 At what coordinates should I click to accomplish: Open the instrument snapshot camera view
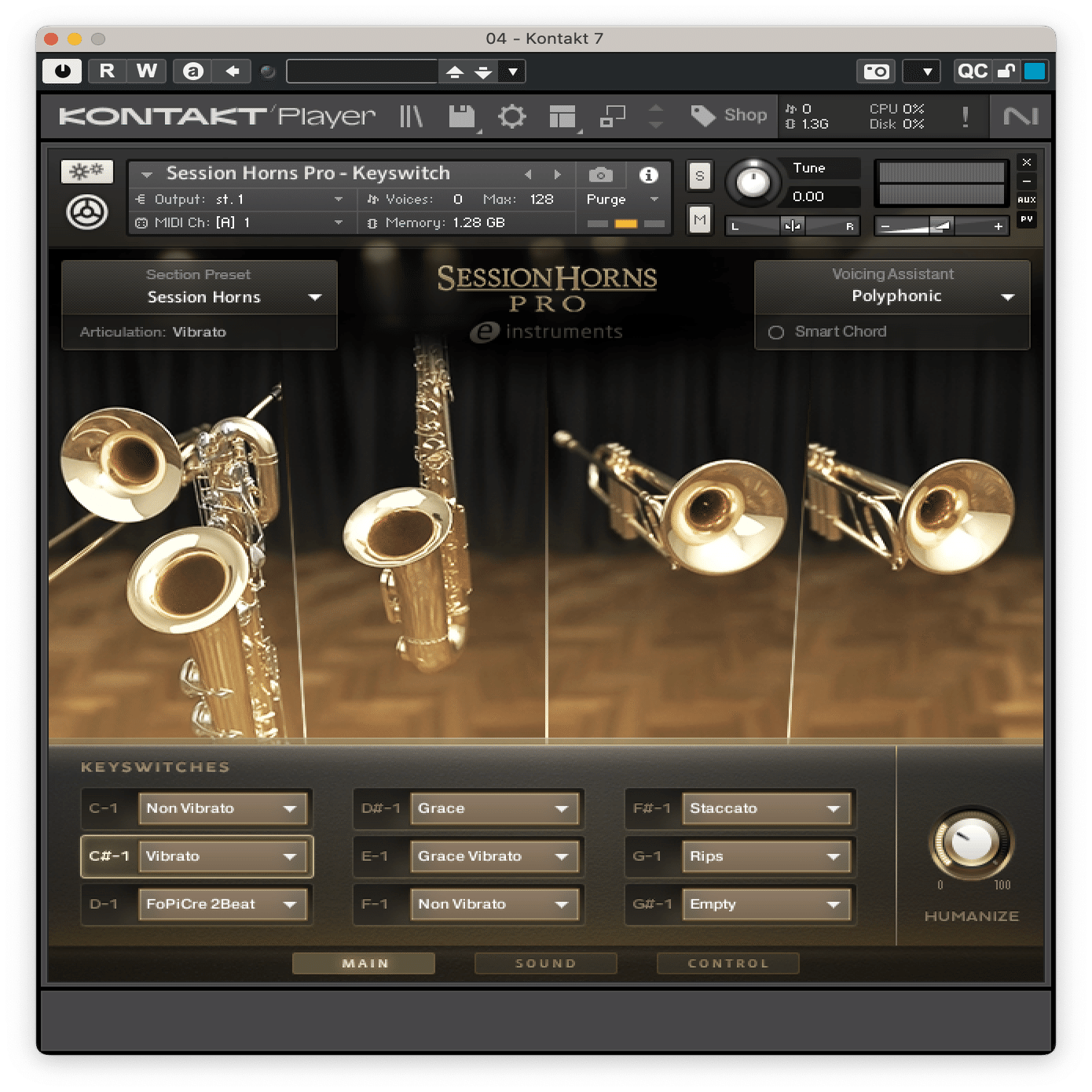[x=601, y=174]
